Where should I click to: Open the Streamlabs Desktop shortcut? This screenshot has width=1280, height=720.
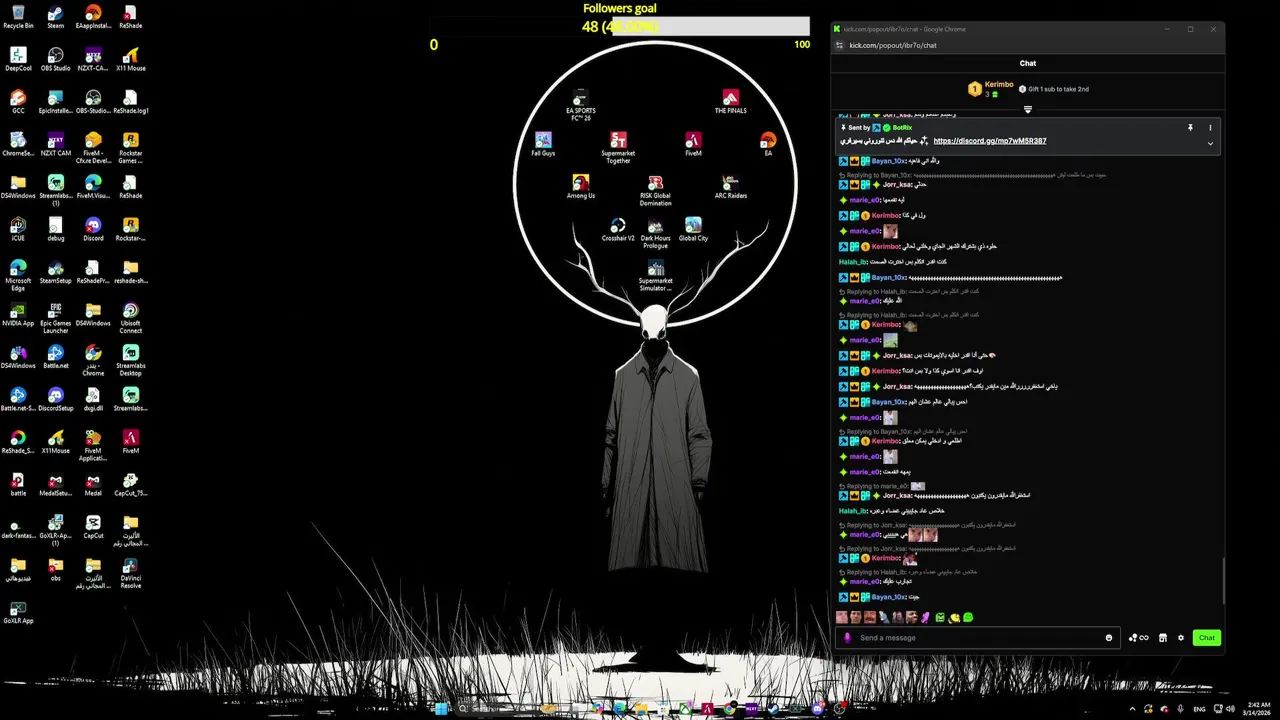pyautogui.click(x=131, y=360)
